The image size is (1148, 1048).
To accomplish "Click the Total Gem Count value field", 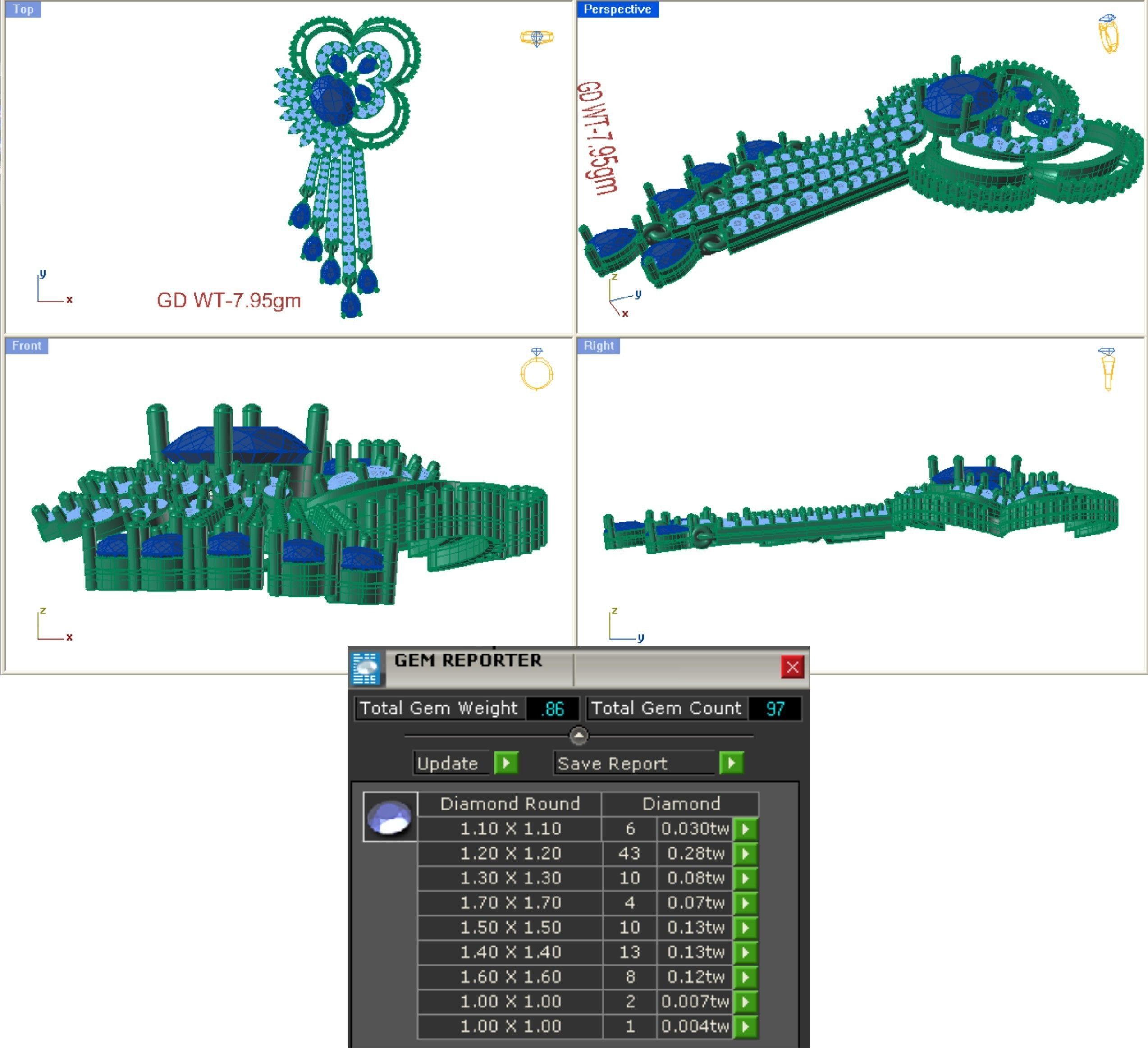I will [774, 709].
